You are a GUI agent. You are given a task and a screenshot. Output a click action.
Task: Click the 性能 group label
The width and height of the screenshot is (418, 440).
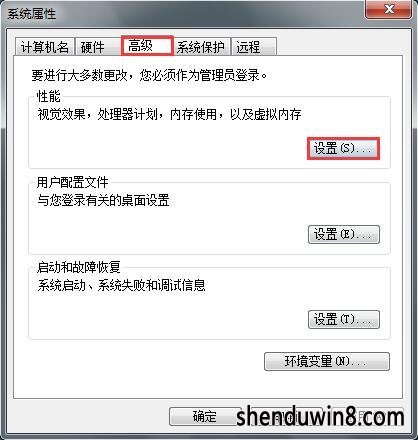pos(49,96)
